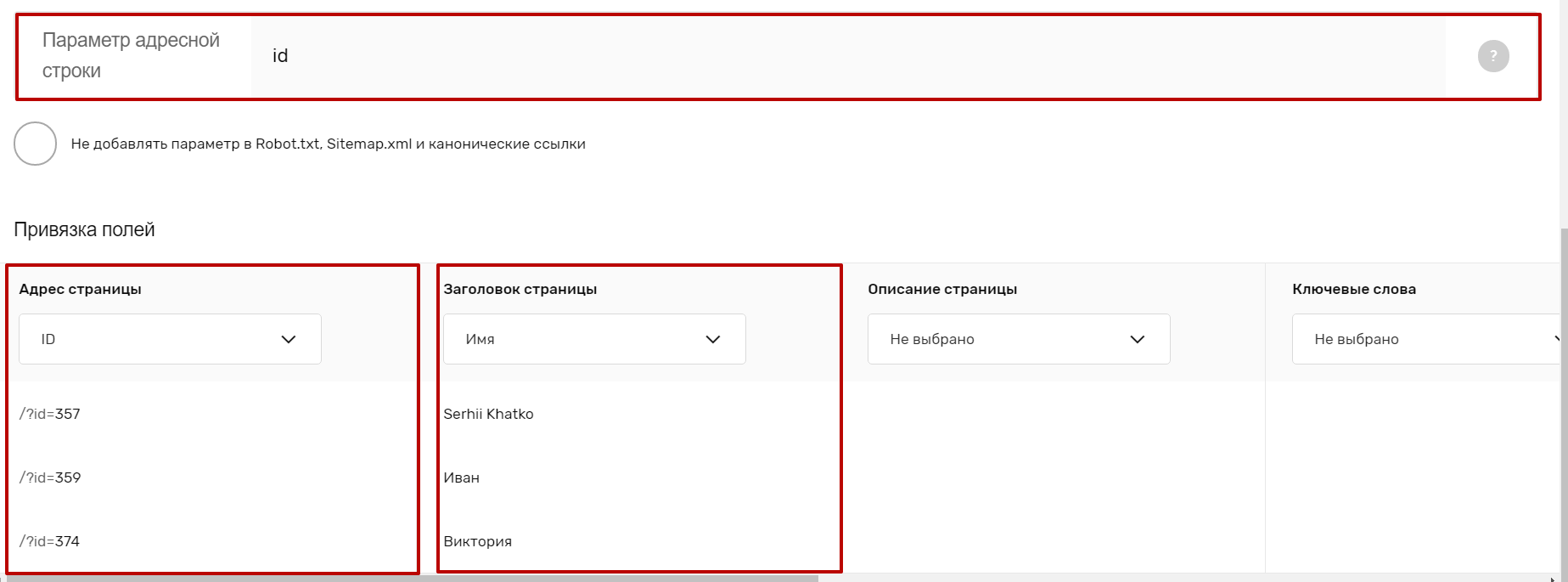Open the Имя dropdown under Заголовок страницы
This screenshot has height=582, width=1568.
point(594,339)
